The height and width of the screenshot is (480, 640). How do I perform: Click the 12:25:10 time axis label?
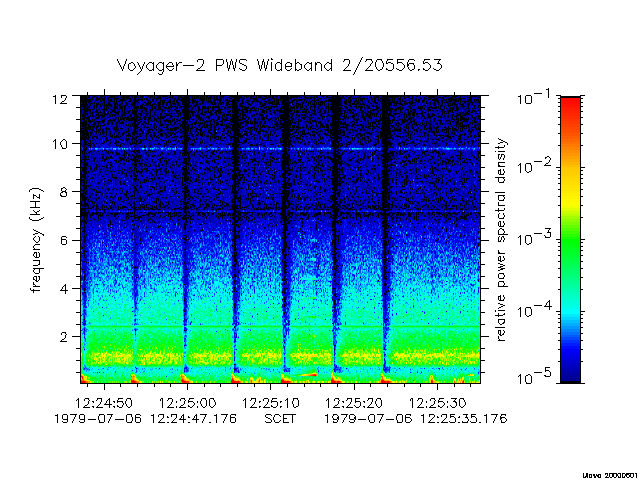point(271,404)
